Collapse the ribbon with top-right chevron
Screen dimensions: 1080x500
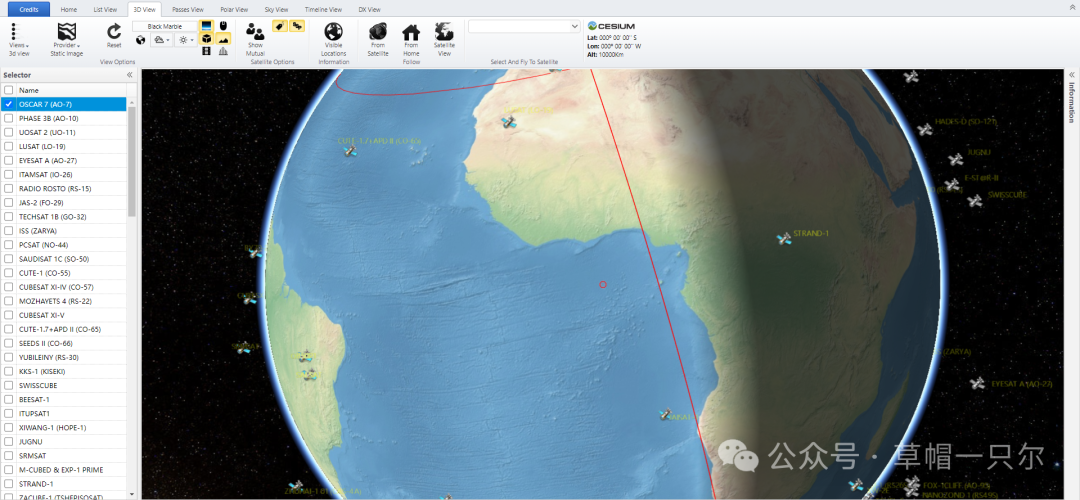[1071, 6]
